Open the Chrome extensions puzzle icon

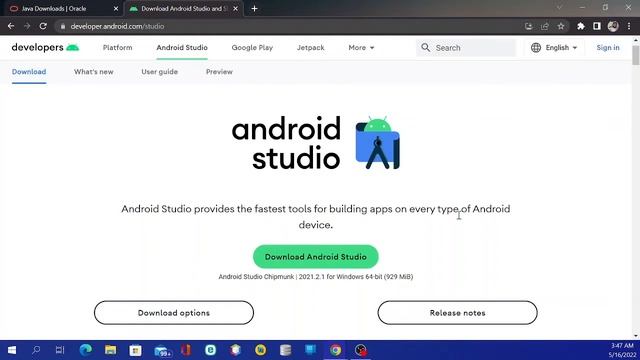(x=580, y=26)
